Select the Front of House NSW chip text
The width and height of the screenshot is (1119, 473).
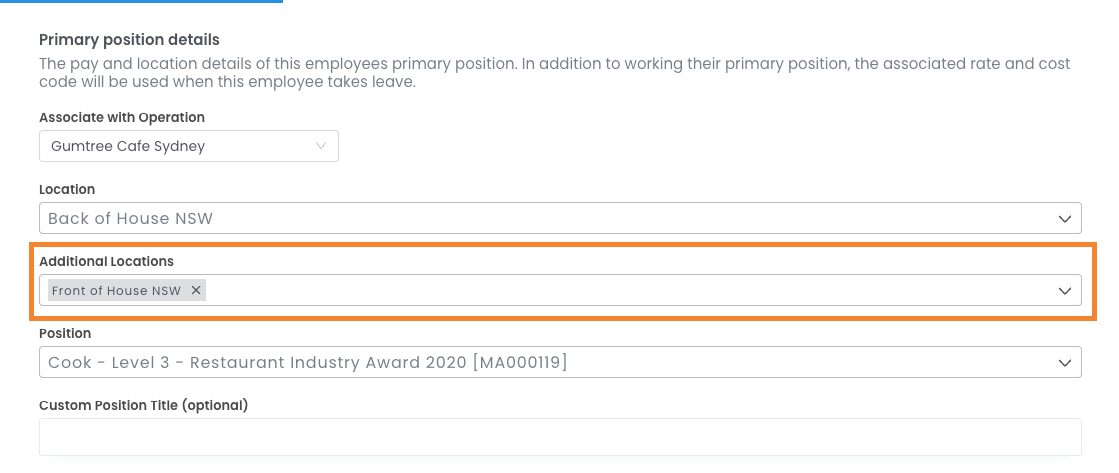pos(116,290)
